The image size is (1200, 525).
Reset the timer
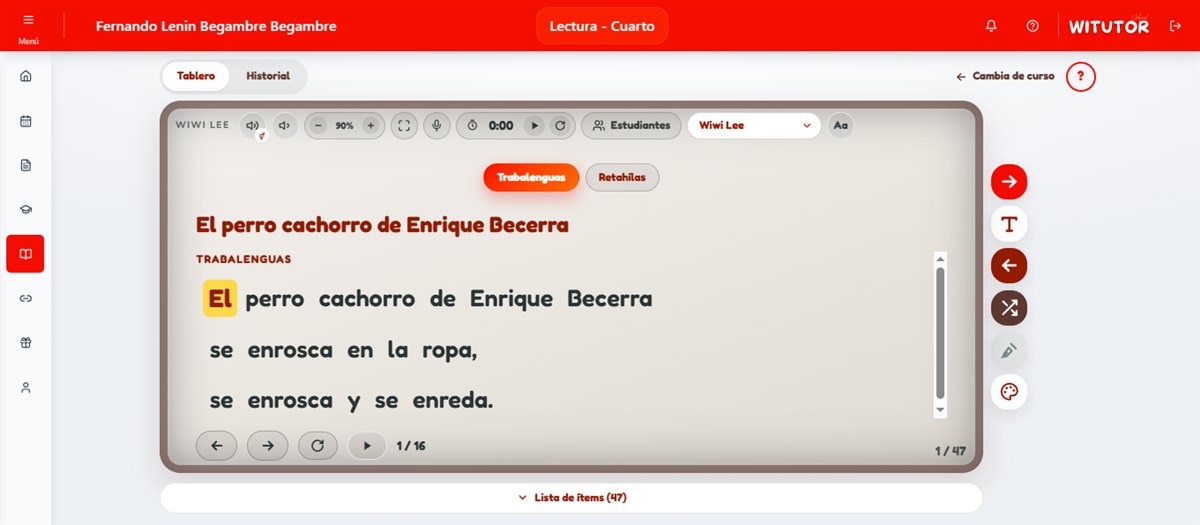[x=560, y=126]
